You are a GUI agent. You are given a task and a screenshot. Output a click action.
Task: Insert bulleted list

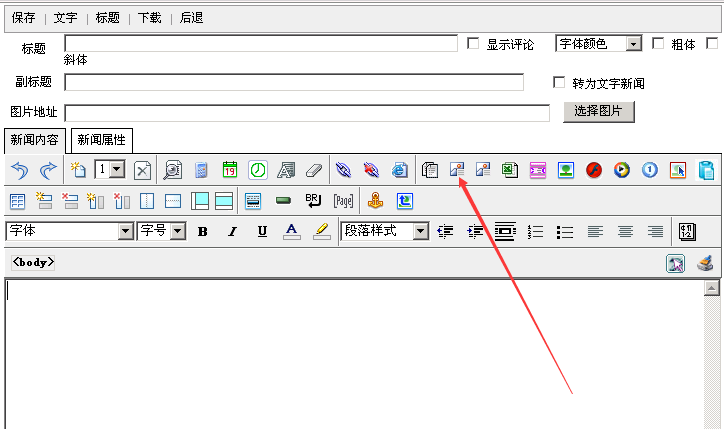click(565, 231)
